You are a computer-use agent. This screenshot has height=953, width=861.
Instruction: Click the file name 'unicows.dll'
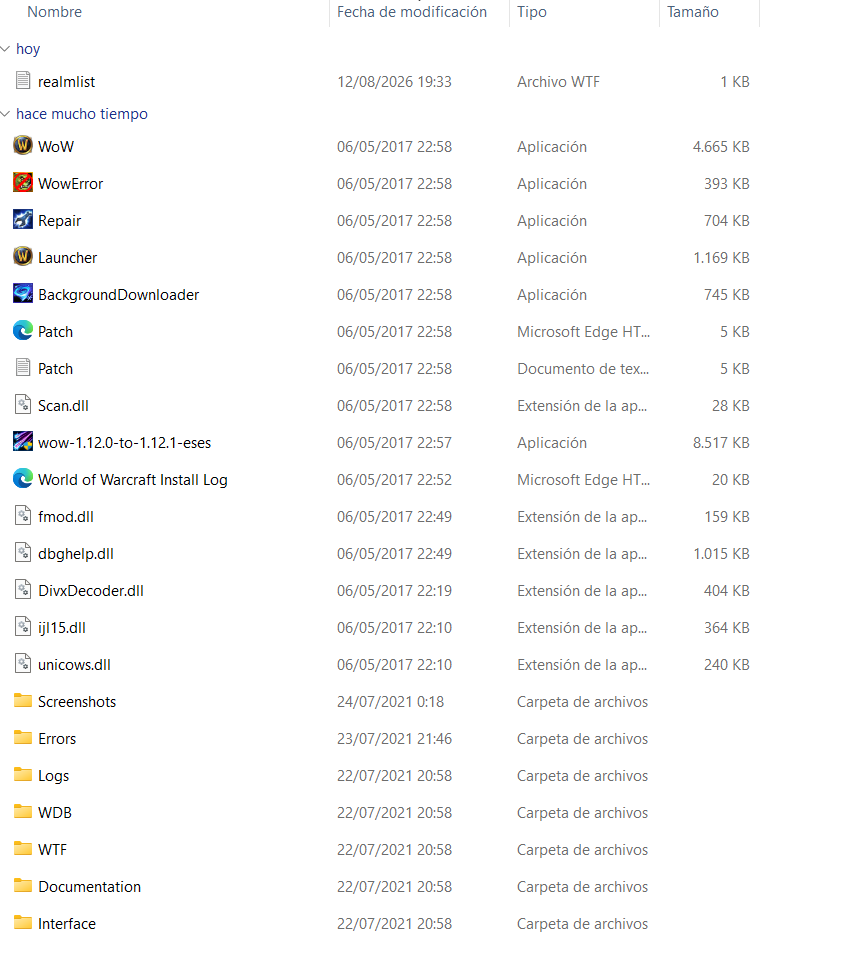(74, 665)
